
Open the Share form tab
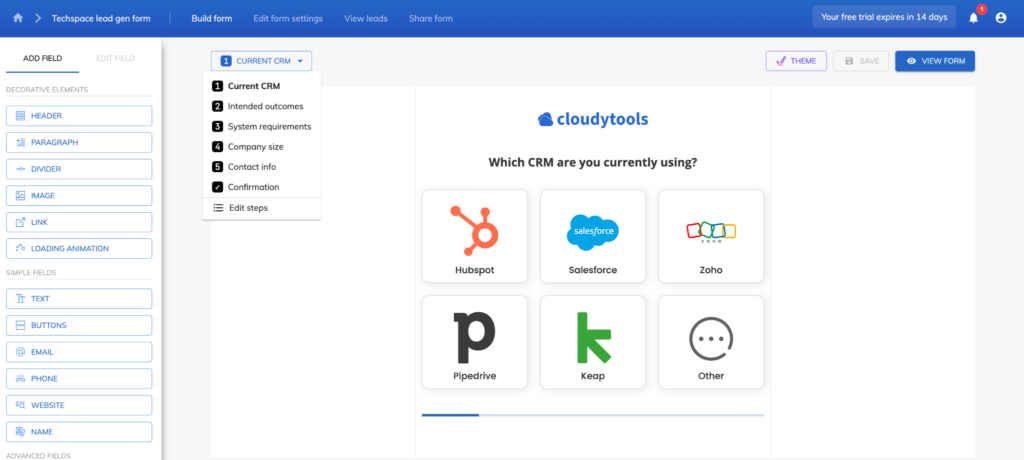(x=430, y=18)
